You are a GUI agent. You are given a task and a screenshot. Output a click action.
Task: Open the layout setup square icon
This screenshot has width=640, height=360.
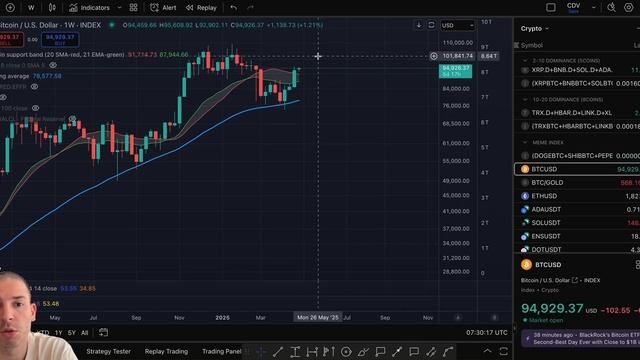coord(551,7)
